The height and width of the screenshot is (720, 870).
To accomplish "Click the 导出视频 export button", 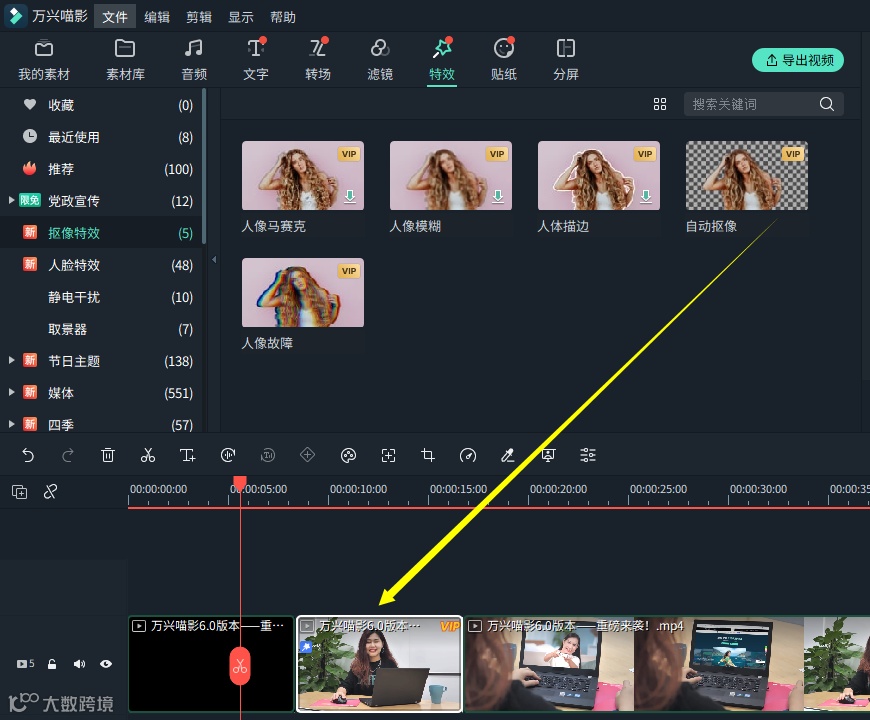I will 798,60.
